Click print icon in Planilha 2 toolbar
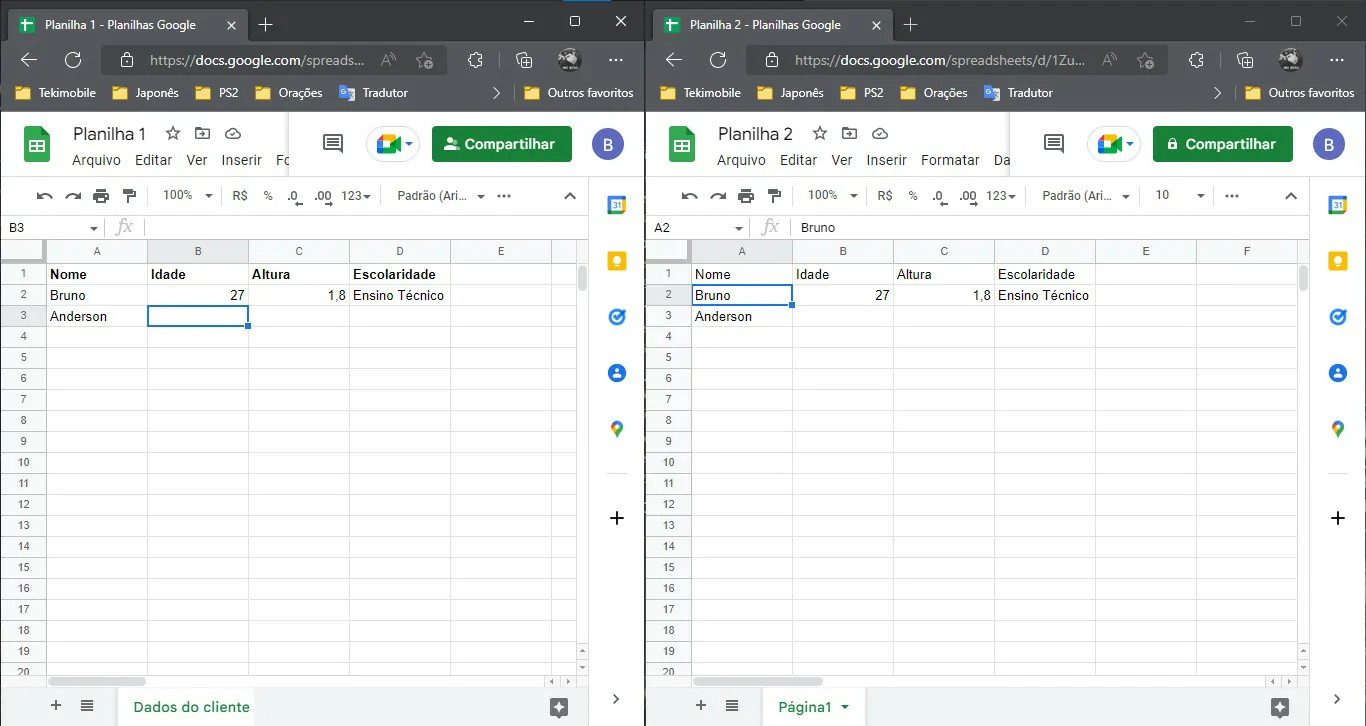This screenshot has height=726, width=1366. 745,196
